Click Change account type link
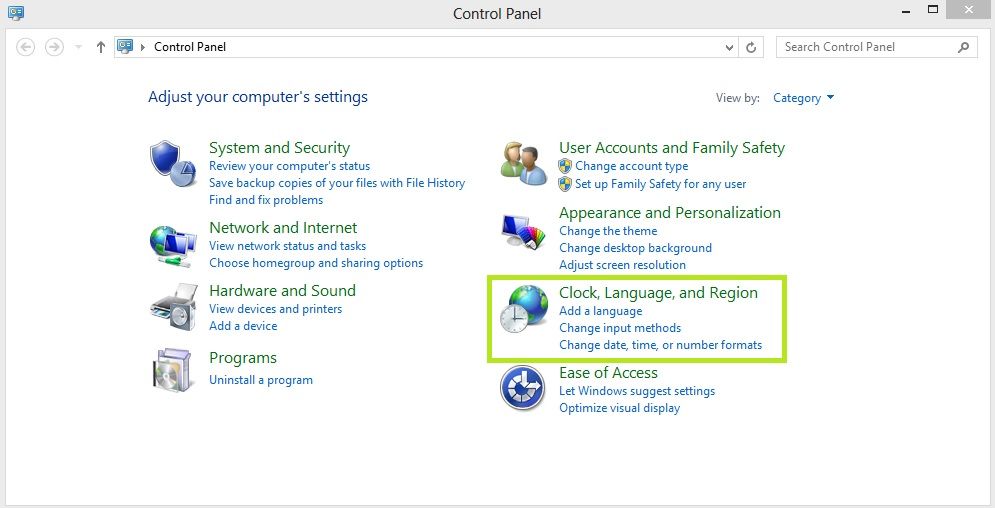995x508 pixels. point(631,166)
